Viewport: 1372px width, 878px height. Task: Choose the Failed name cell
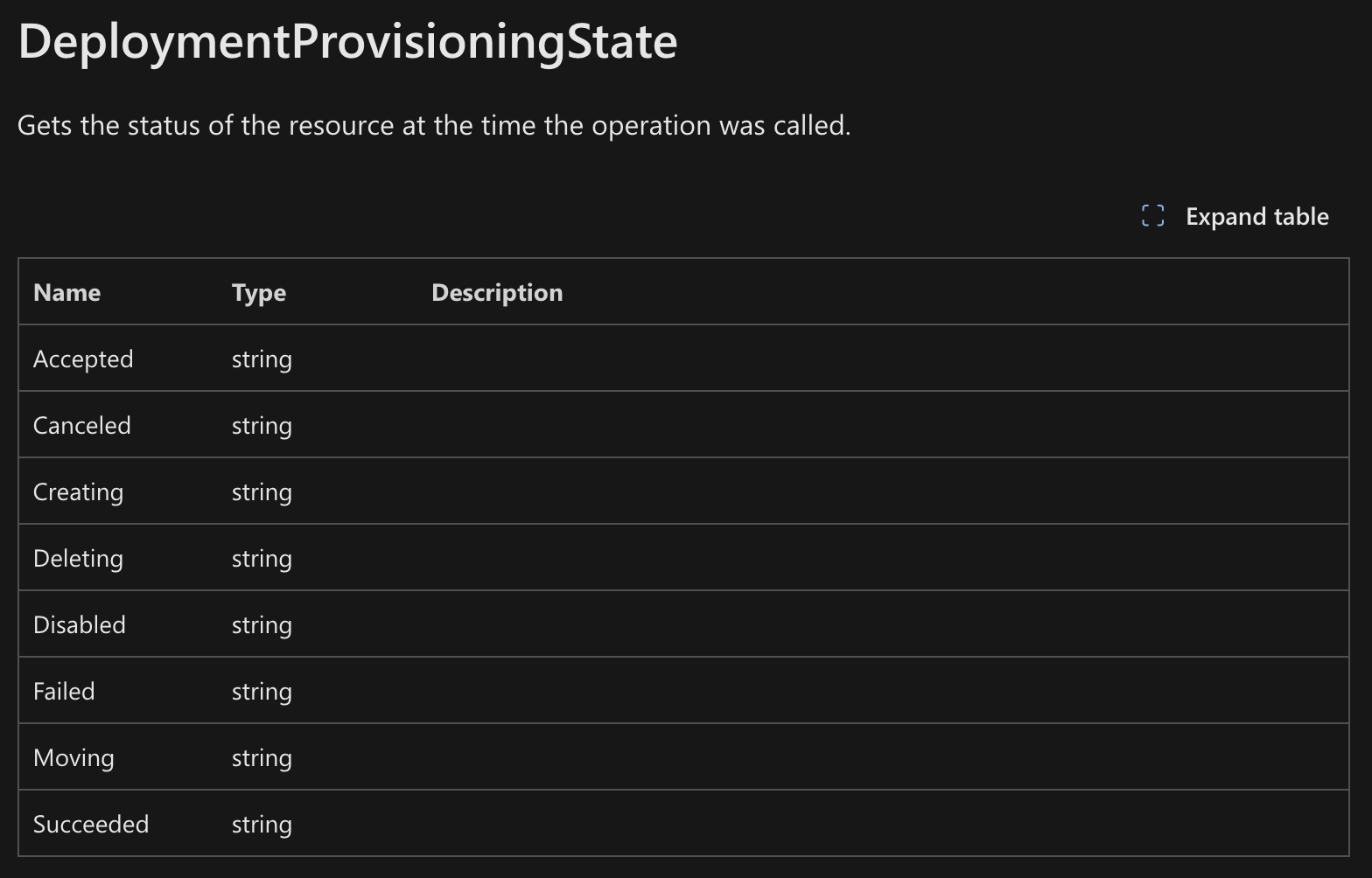[64, 691]
